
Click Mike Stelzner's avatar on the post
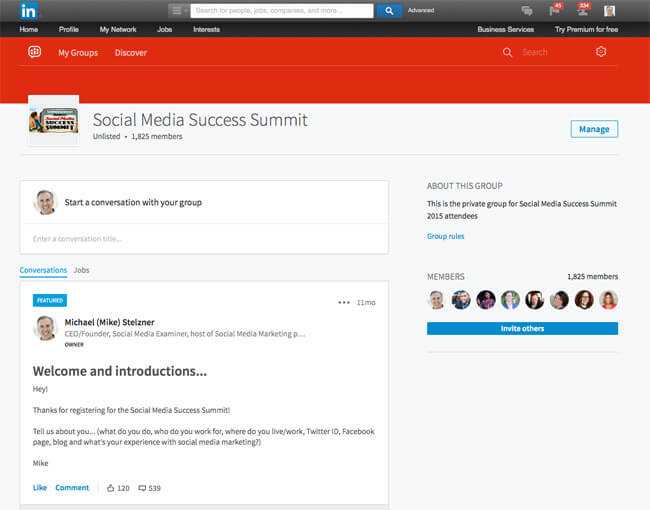(x=45, y=328)
